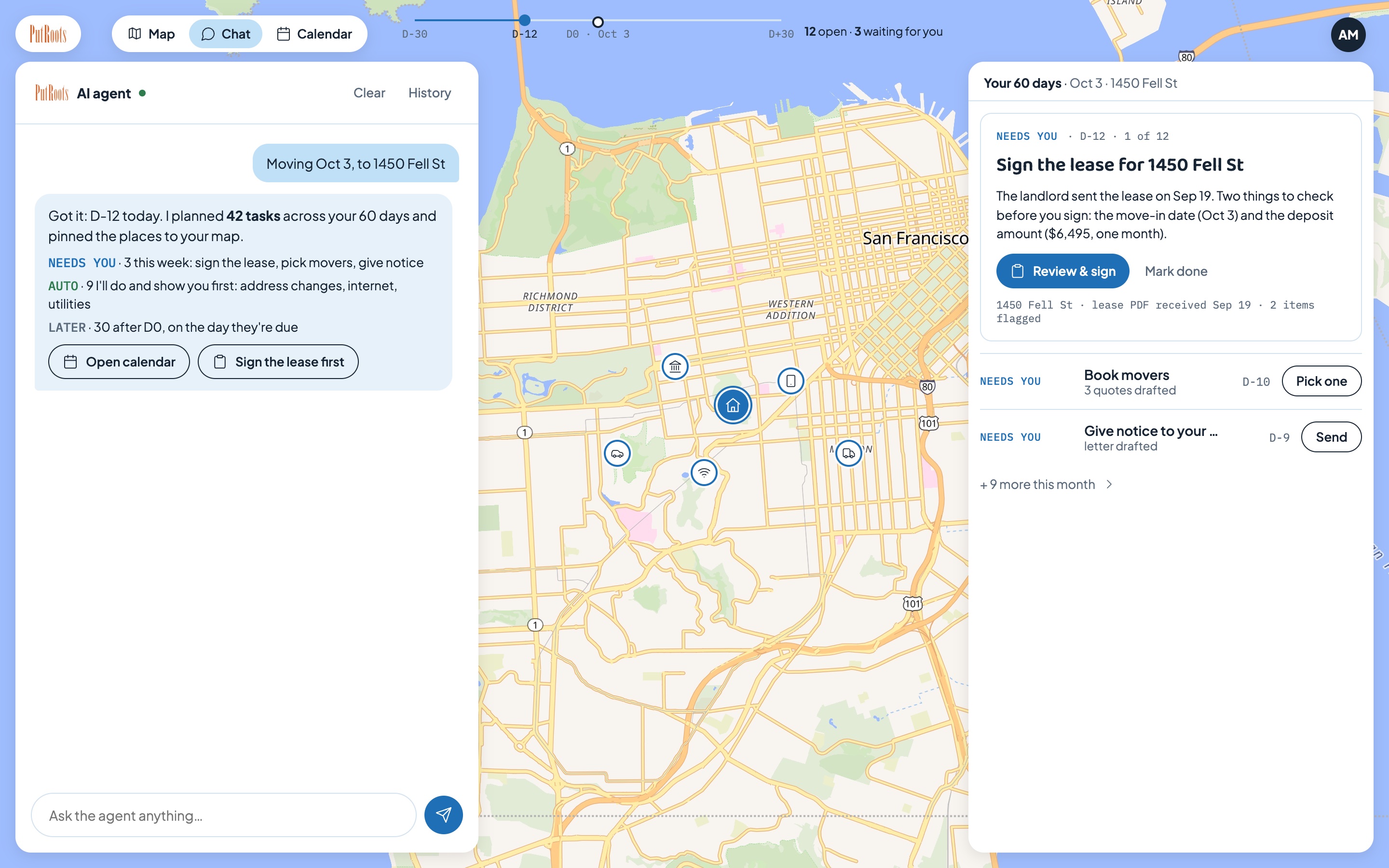
Task: Switch to the Chat tab
Action: [226, 34]
